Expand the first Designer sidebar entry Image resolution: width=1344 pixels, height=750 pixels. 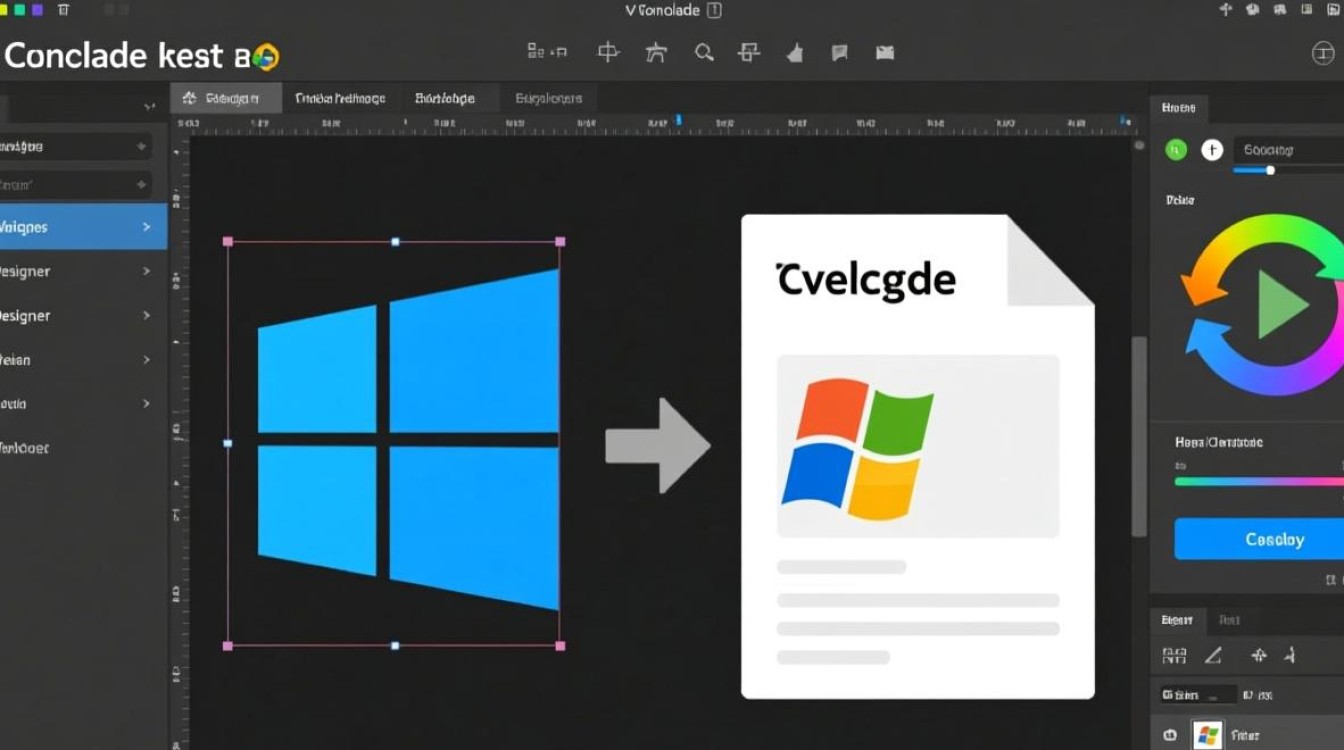click(x=147, y=271)
